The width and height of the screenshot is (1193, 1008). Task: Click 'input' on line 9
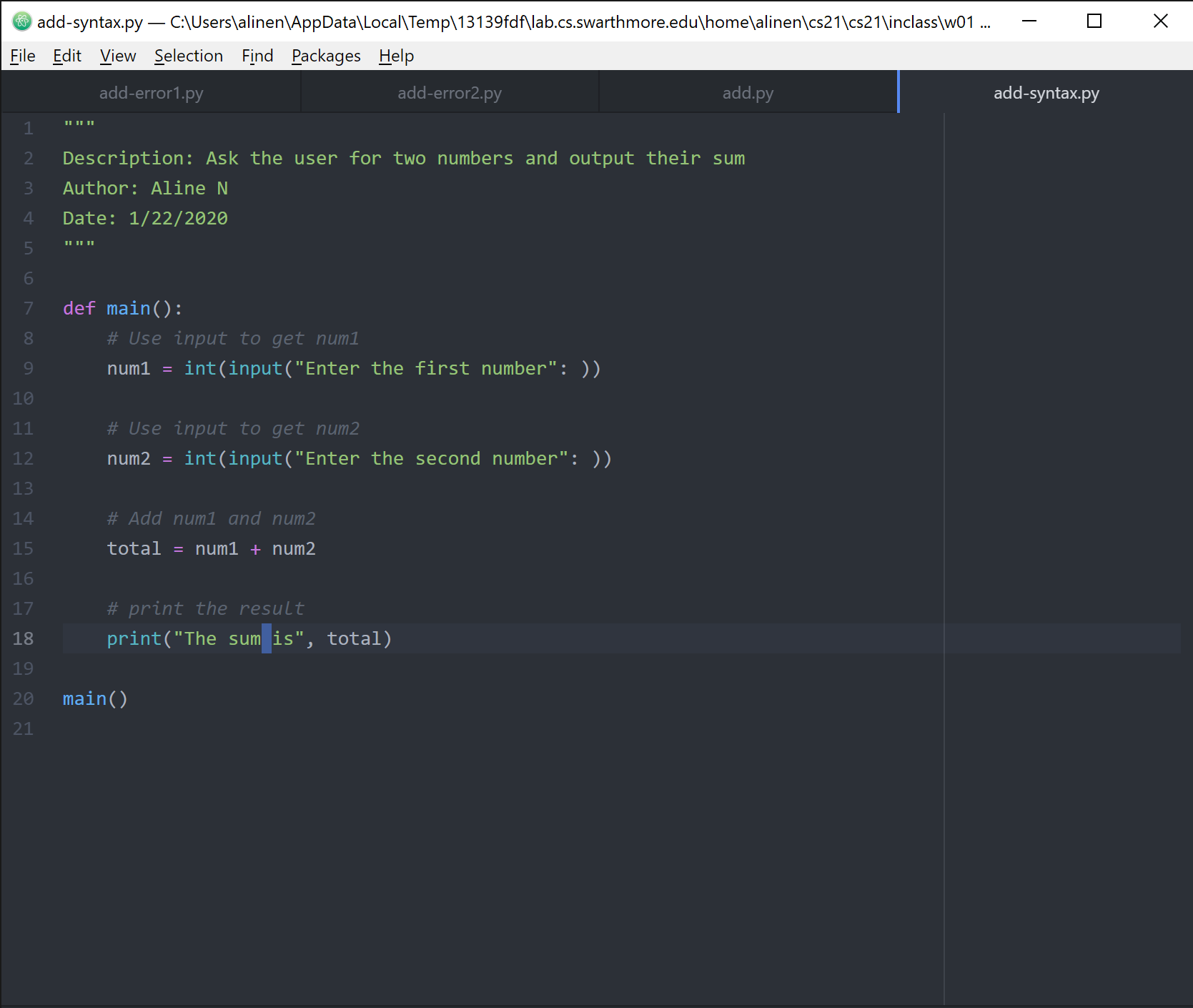click(255, 368)
